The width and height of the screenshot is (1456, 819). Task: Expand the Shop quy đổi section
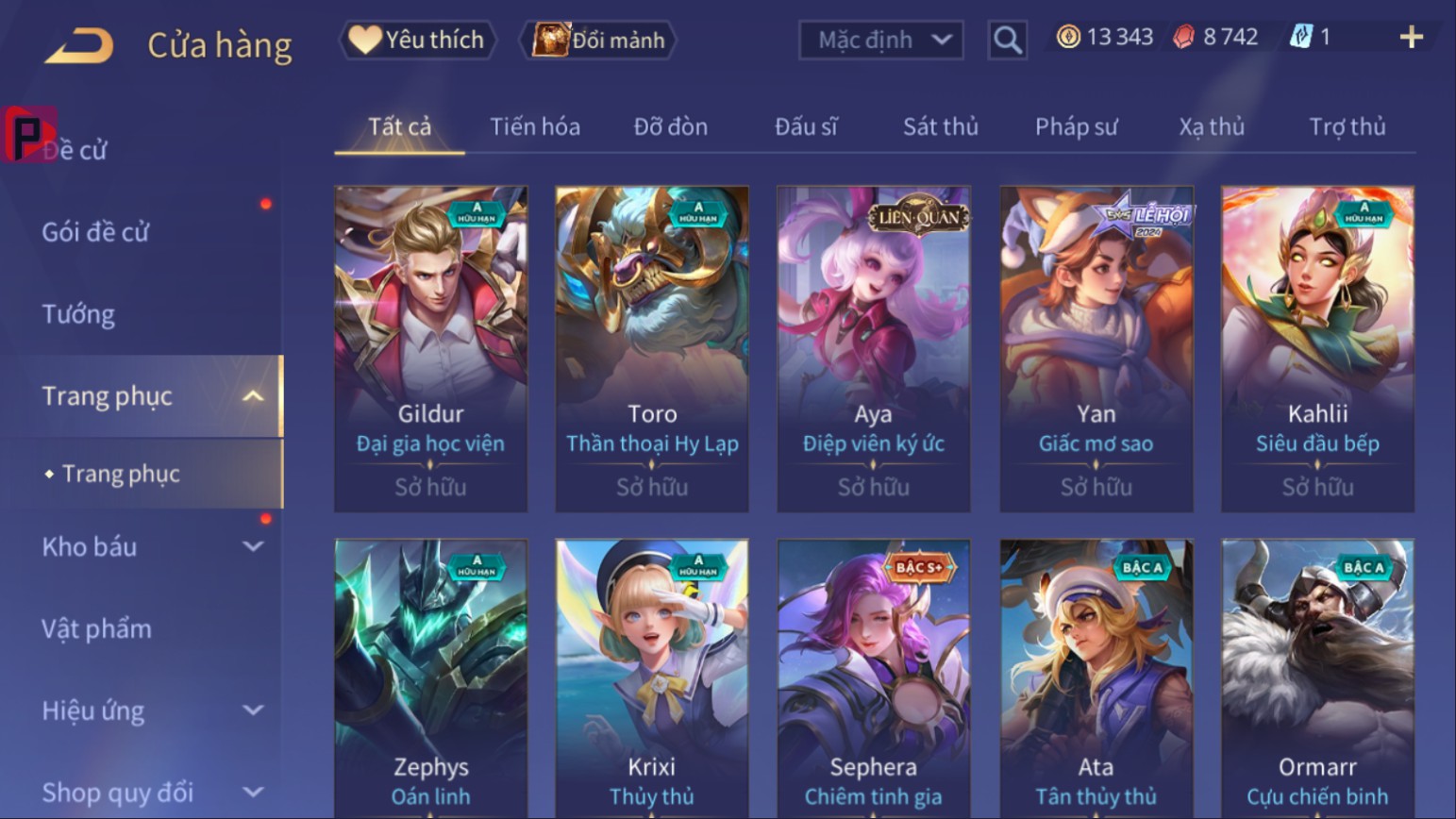coord(253,793)
